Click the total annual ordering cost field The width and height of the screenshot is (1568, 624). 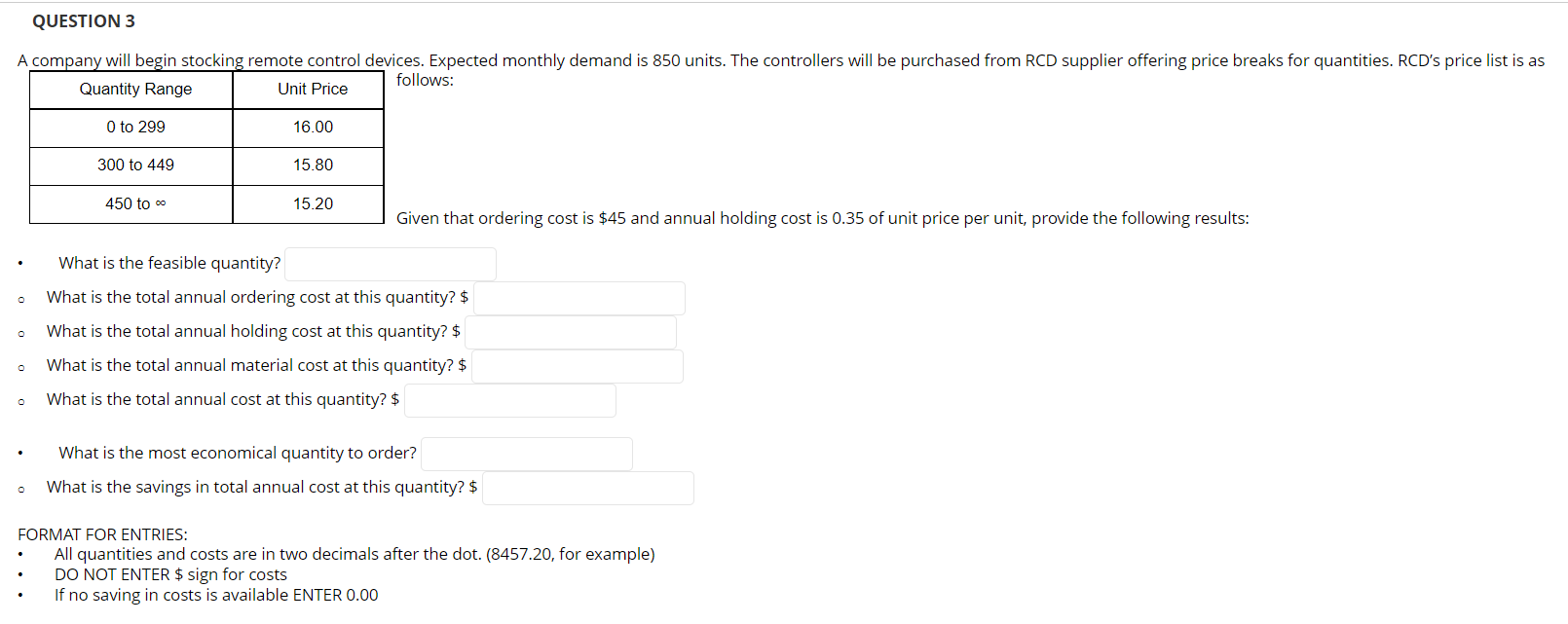579,297
